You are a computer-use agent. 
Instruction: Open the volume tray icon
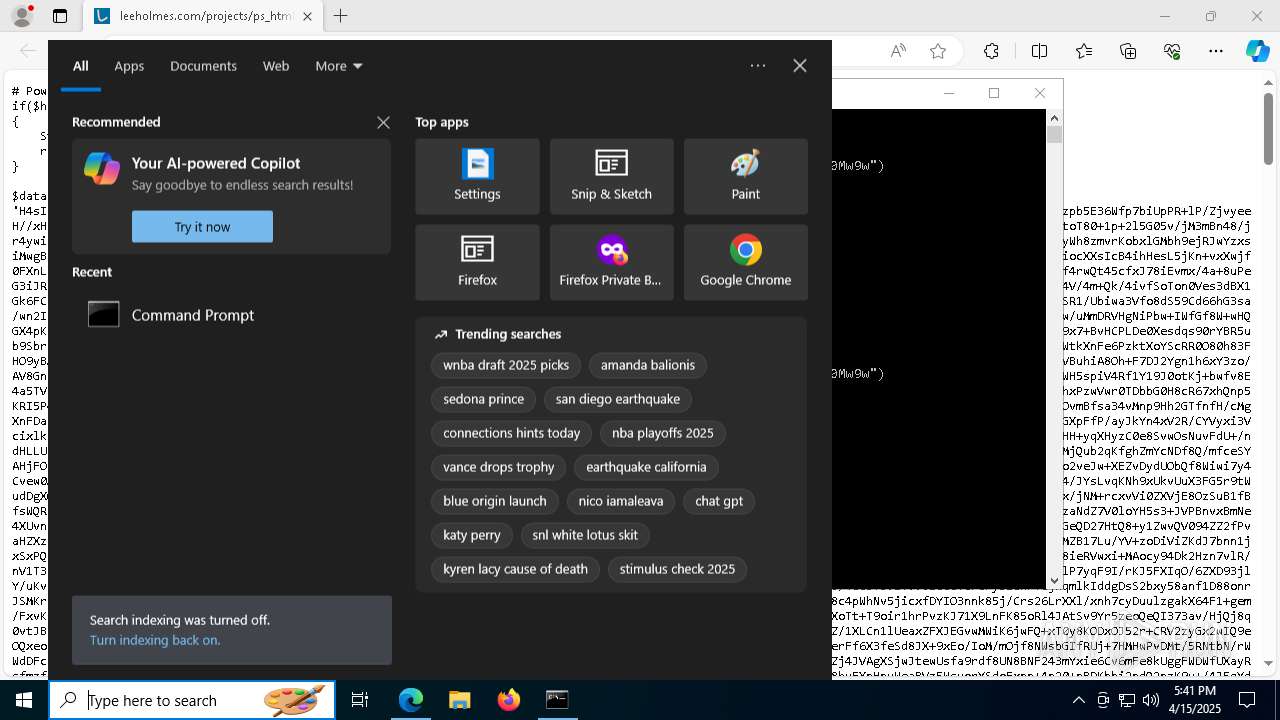pyautogui.click(x=1151, y=700)
